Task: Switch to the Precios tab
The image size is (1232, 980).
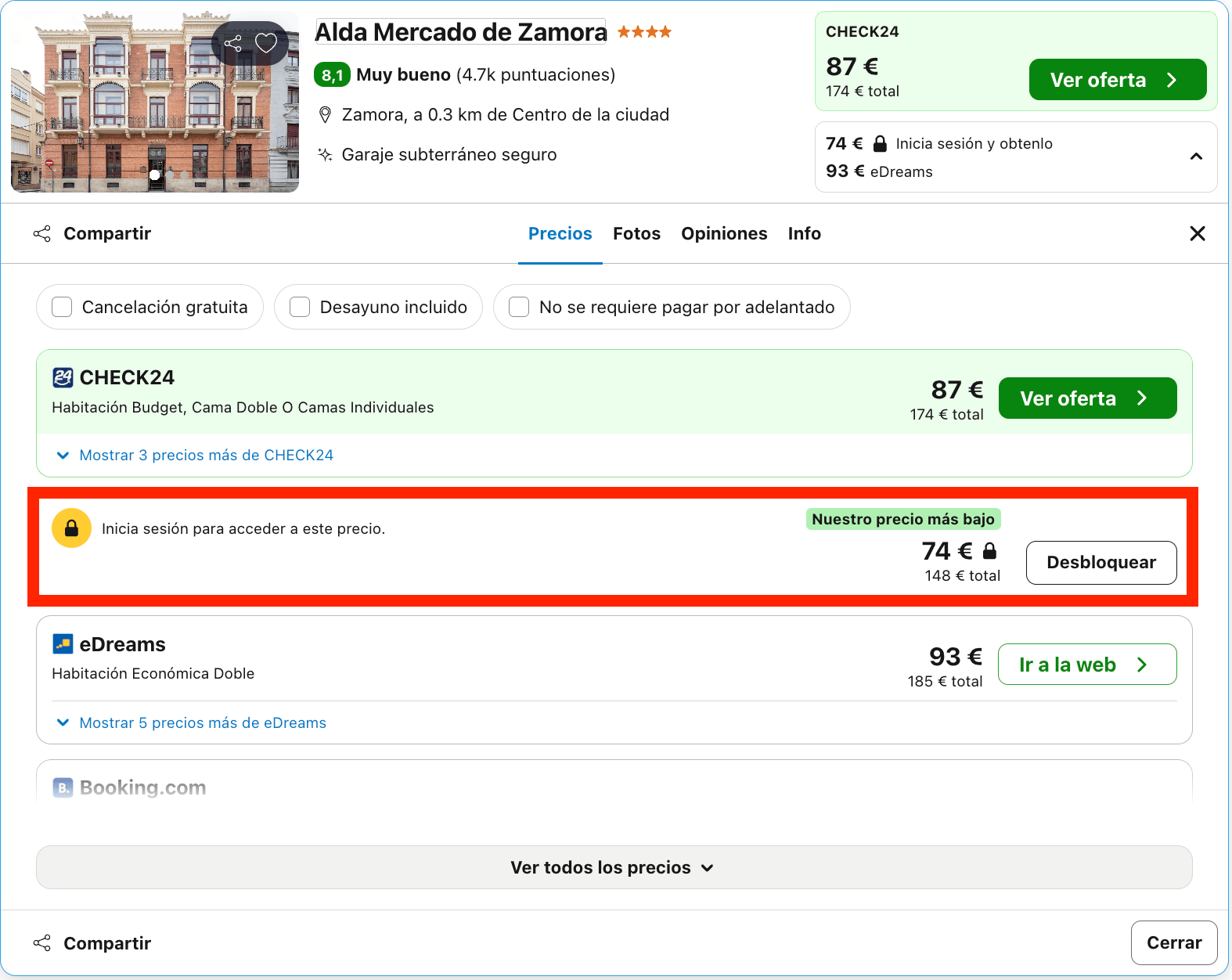Action: coord(560,233)
